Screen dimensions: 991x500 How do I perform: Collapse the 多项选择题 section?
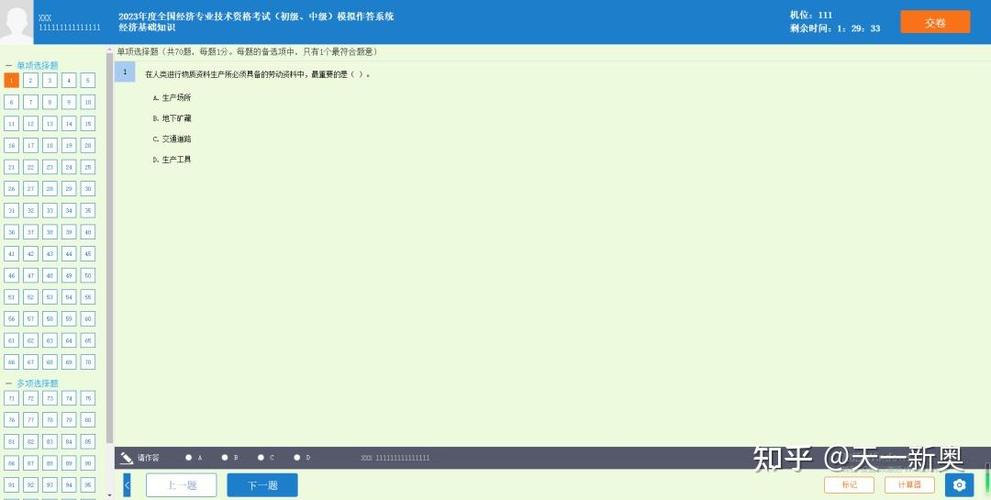pos(8,383)
